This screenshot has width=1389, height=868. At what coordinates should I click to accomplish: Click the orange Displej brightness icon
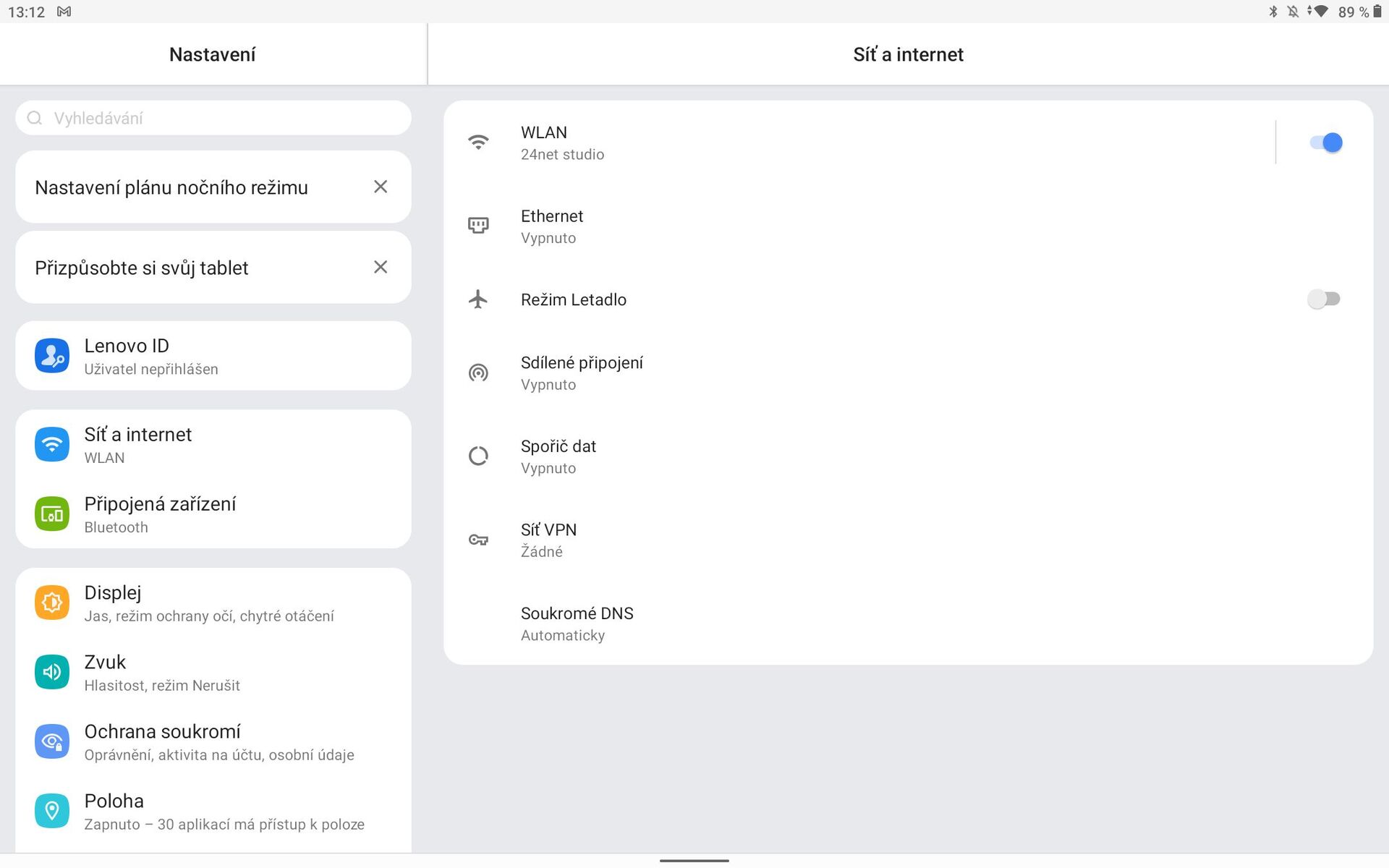pyautogui.click(x=52, y=603)
